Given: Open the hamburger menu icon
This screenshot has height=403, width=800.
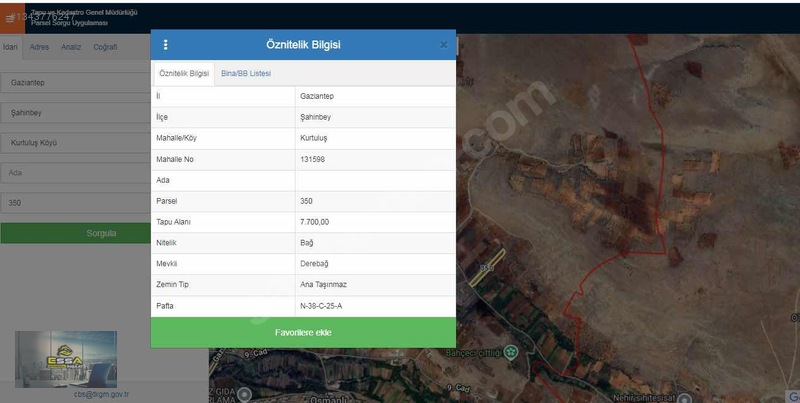Looking at the screenshot, I should click(10, 19).
